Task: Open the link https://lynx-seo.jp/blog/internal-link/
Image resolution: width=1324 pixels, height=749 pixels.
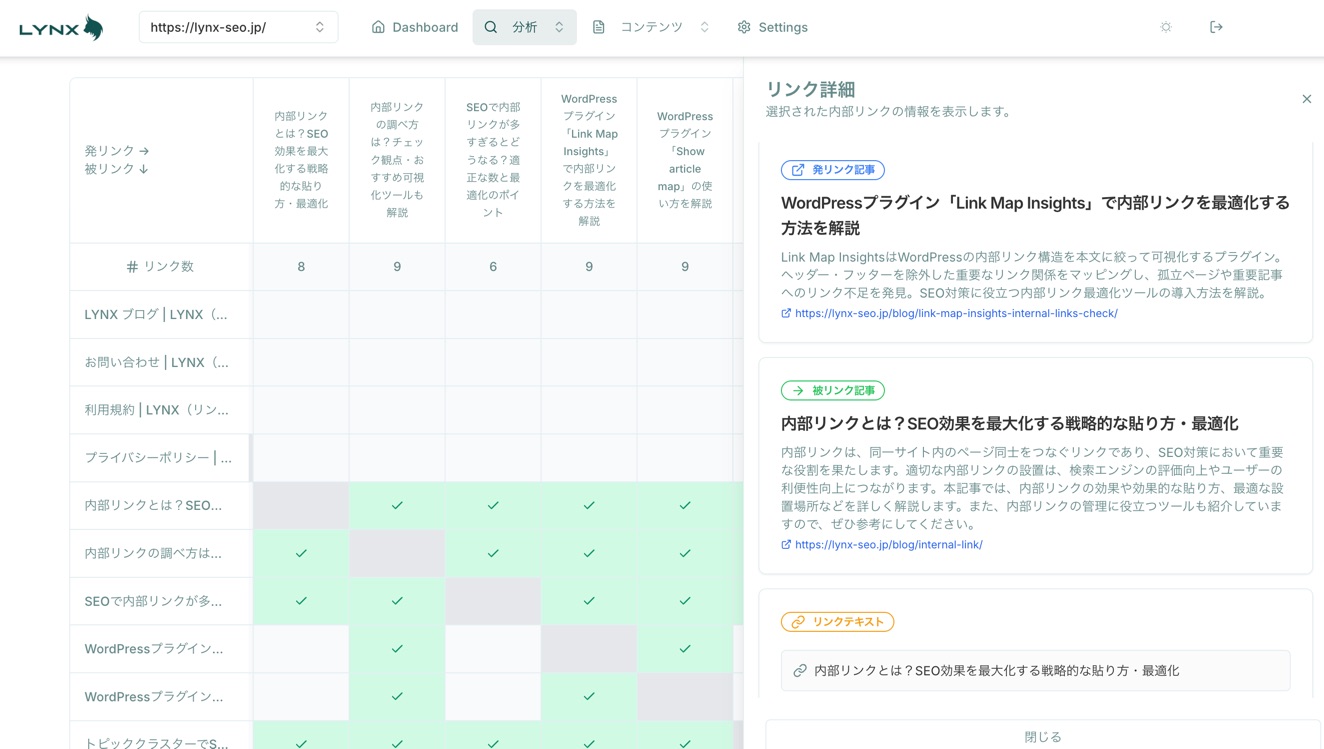Action: [x=887, y=544]
